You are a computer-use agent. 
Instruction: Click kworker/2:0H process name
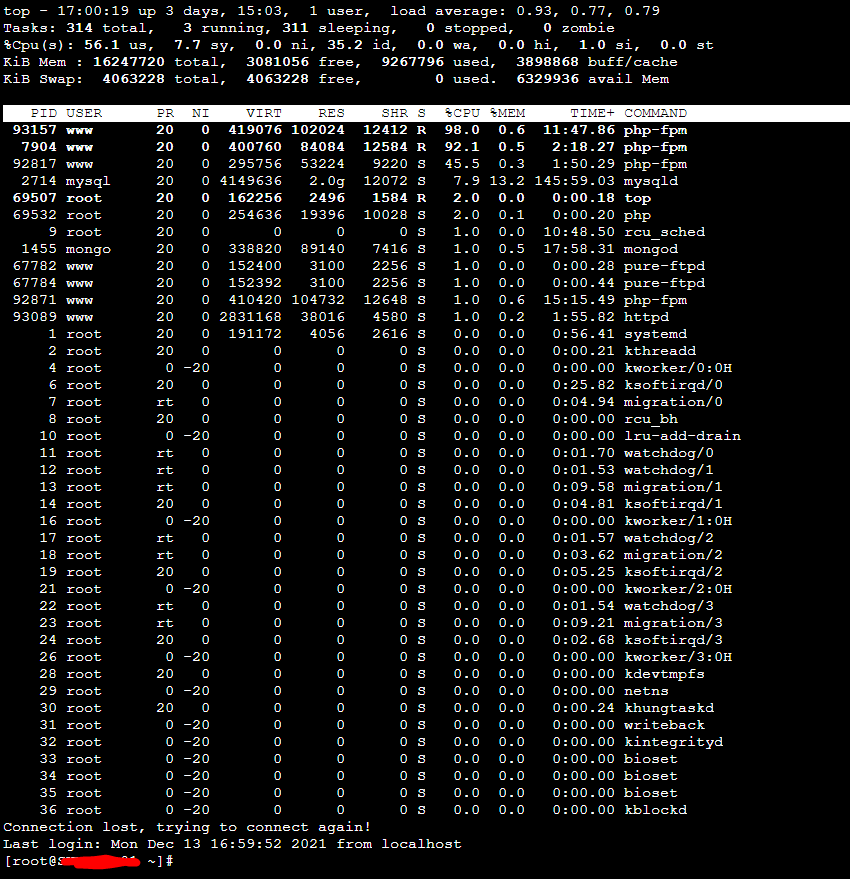(678, 589)
